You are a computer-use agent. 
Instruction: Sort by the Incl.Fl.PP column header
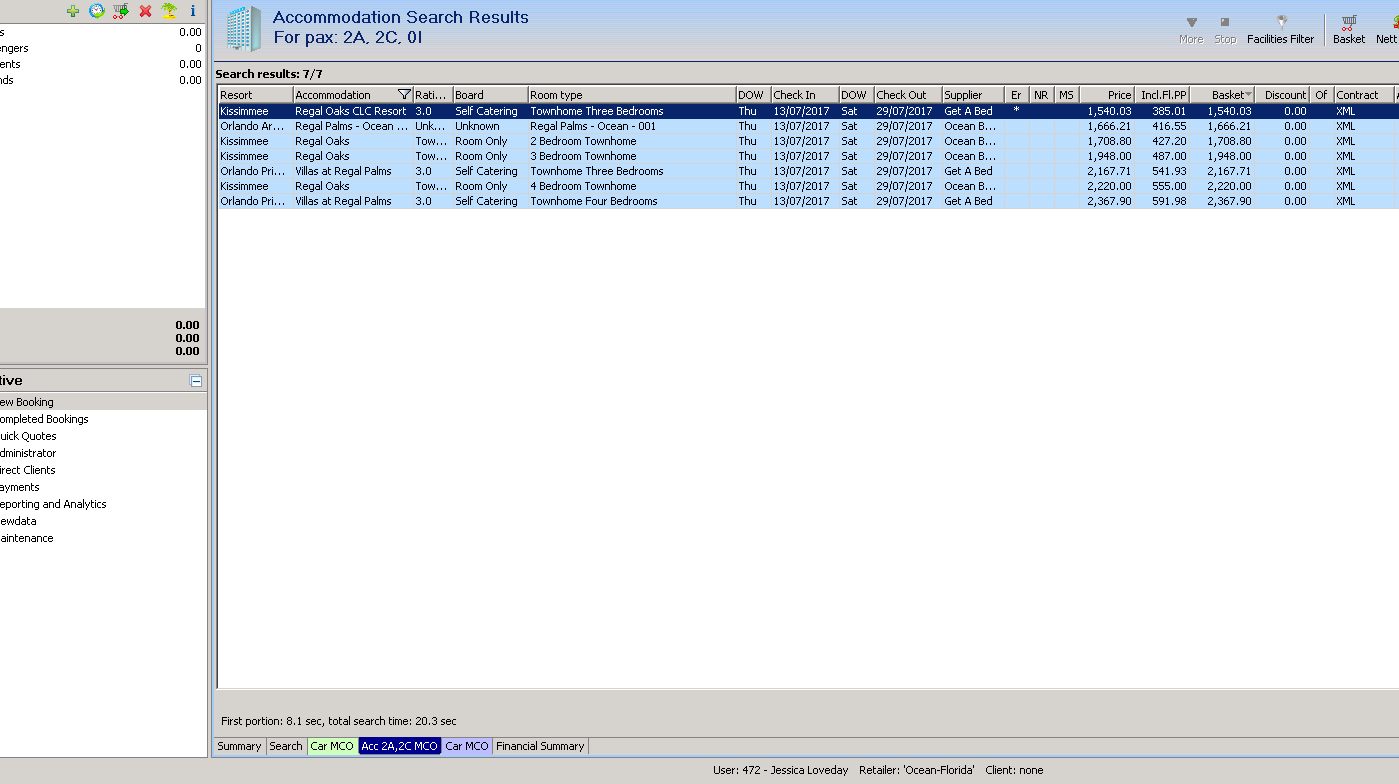pos(1162,95)
